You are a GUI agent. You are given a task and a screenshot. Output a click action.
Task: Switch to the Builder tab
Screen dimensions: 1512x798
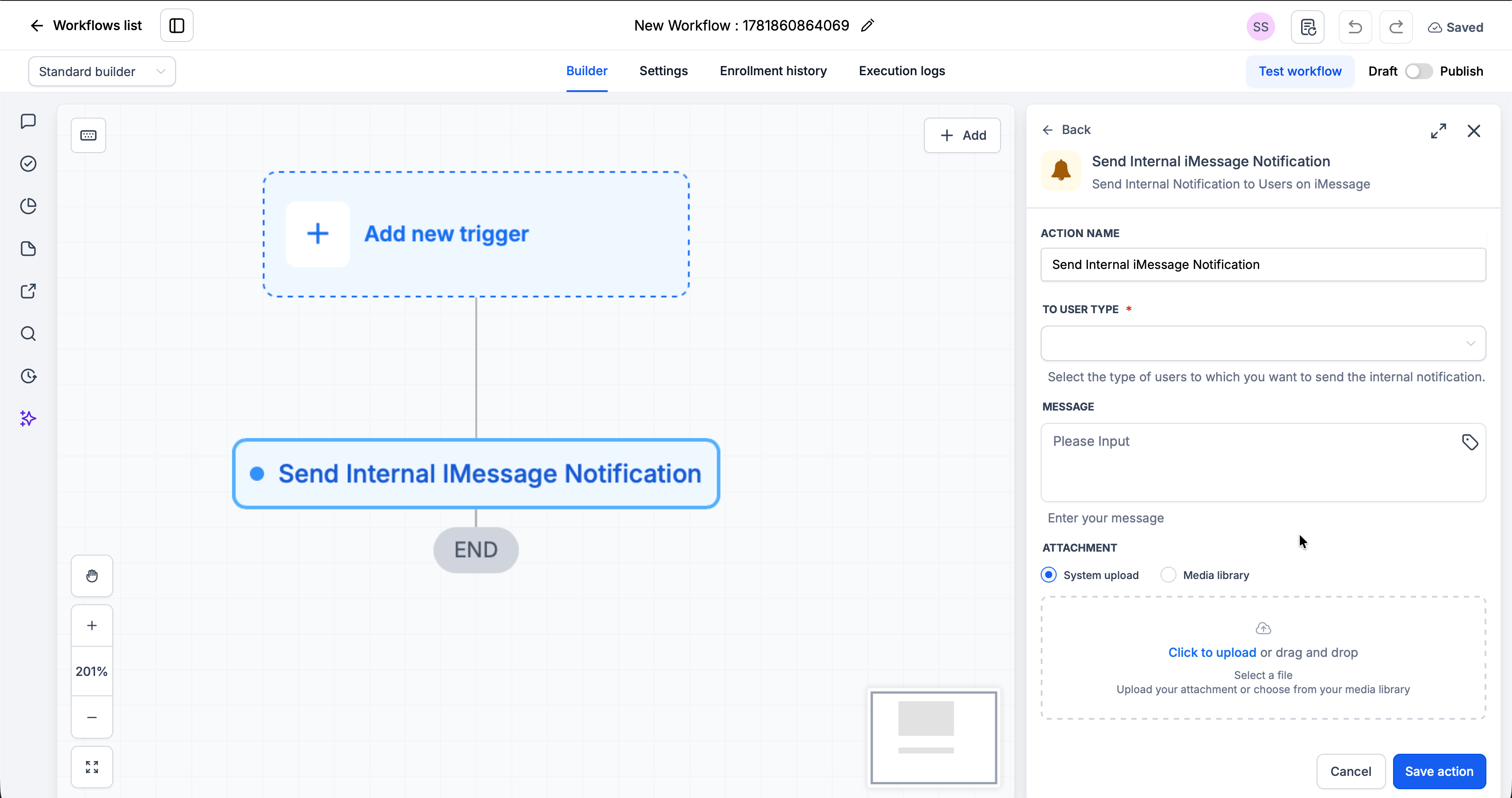(586, 70)
